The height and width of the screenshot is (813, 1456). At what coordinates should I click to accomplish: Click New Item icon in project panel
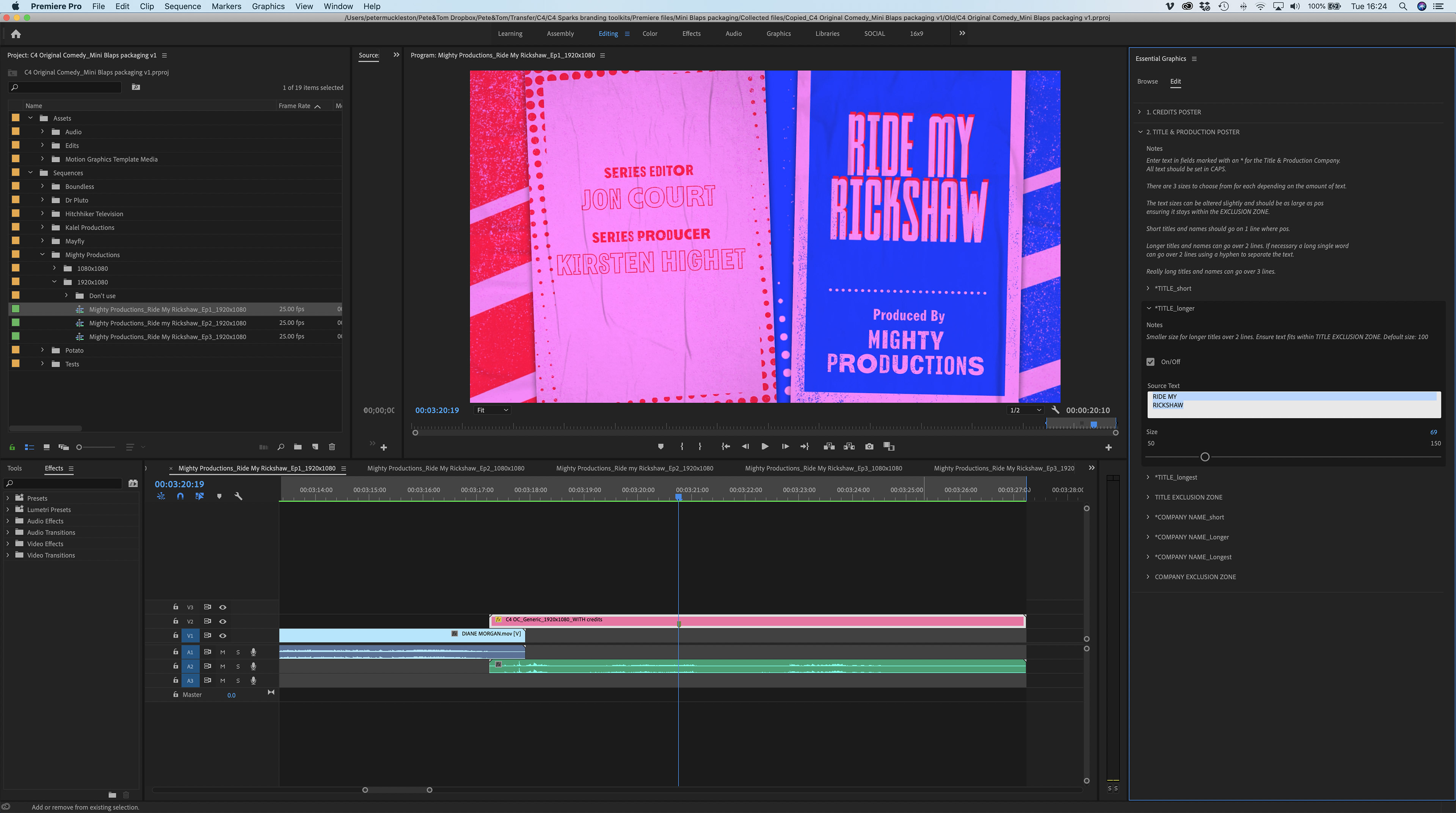pyautogui.click(x=315, y=447)
